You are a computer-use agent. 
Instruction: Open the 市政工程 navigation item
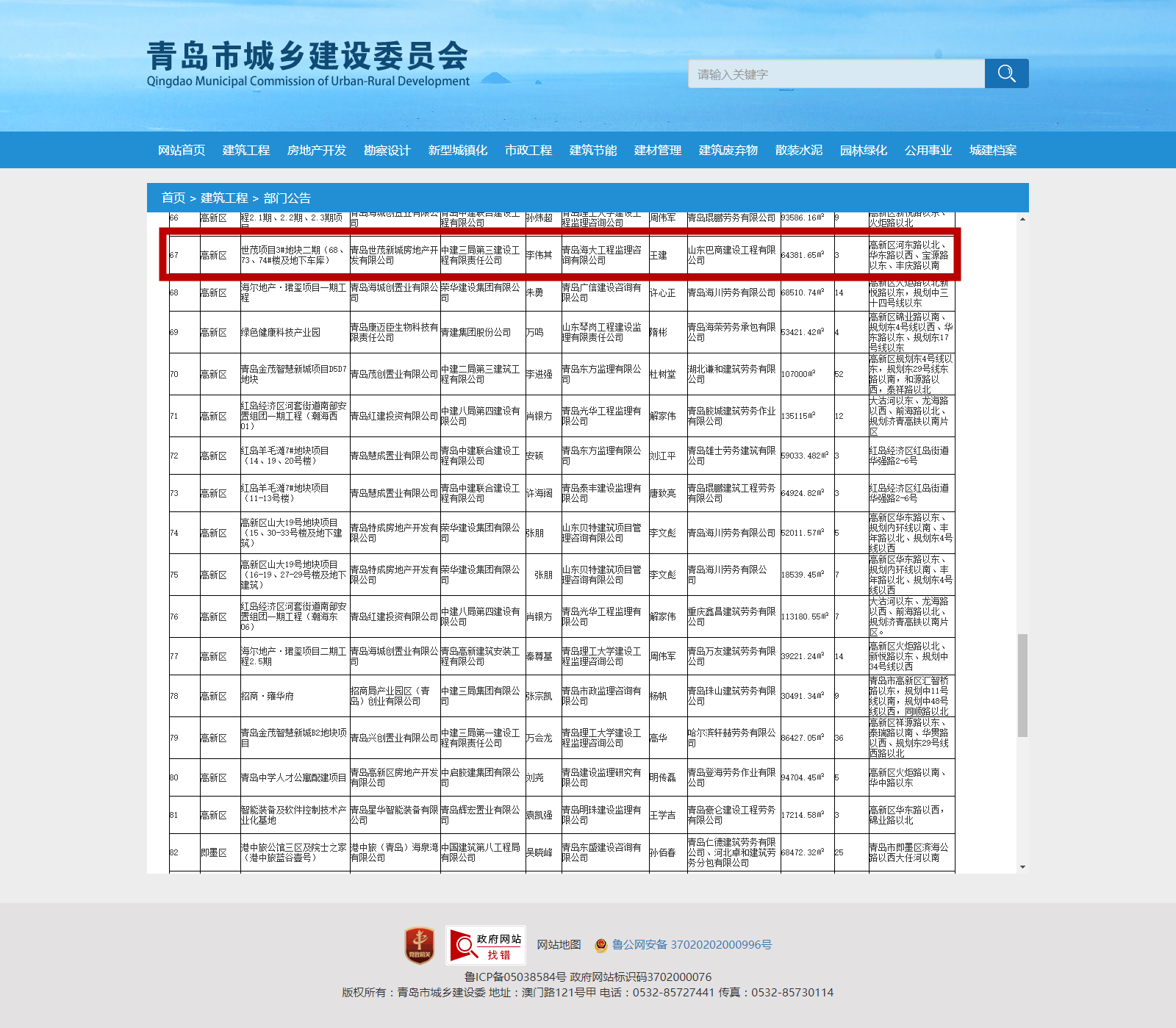(x=528, y=151)
